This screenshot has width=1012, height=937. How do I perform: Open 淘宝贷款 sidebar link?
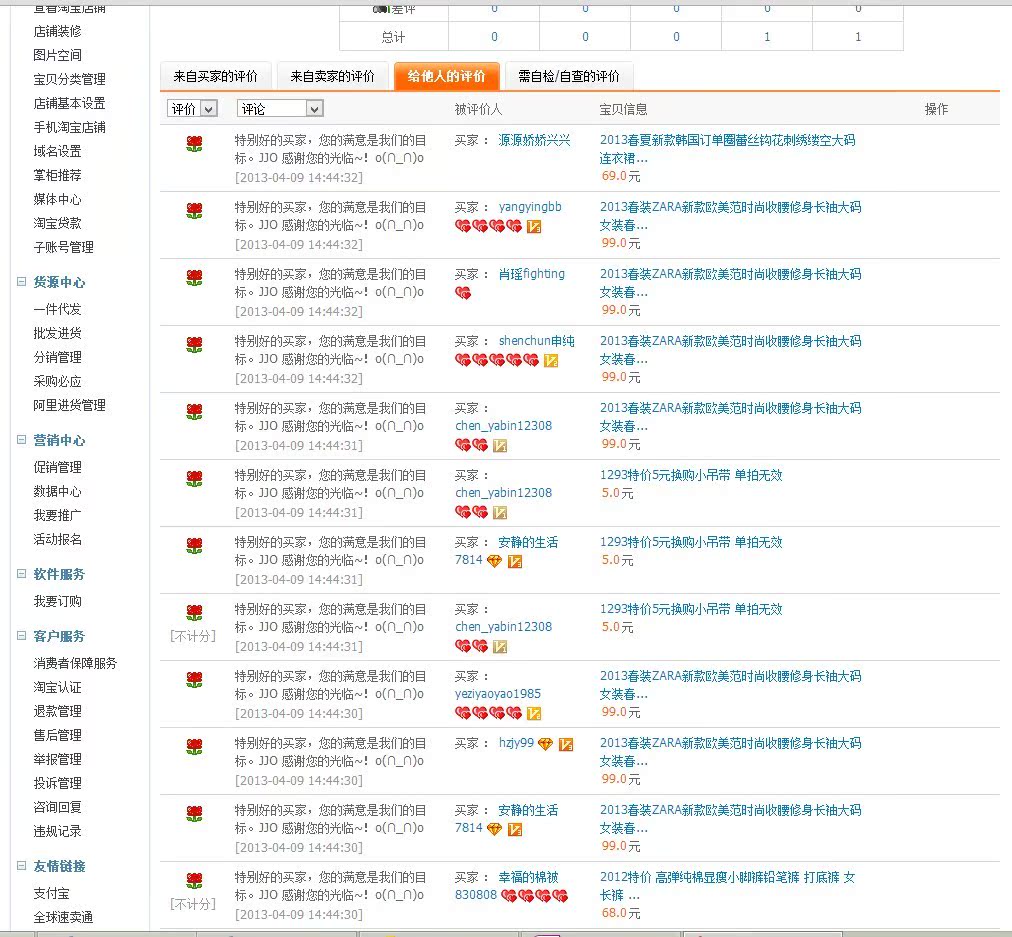point(57,223)
